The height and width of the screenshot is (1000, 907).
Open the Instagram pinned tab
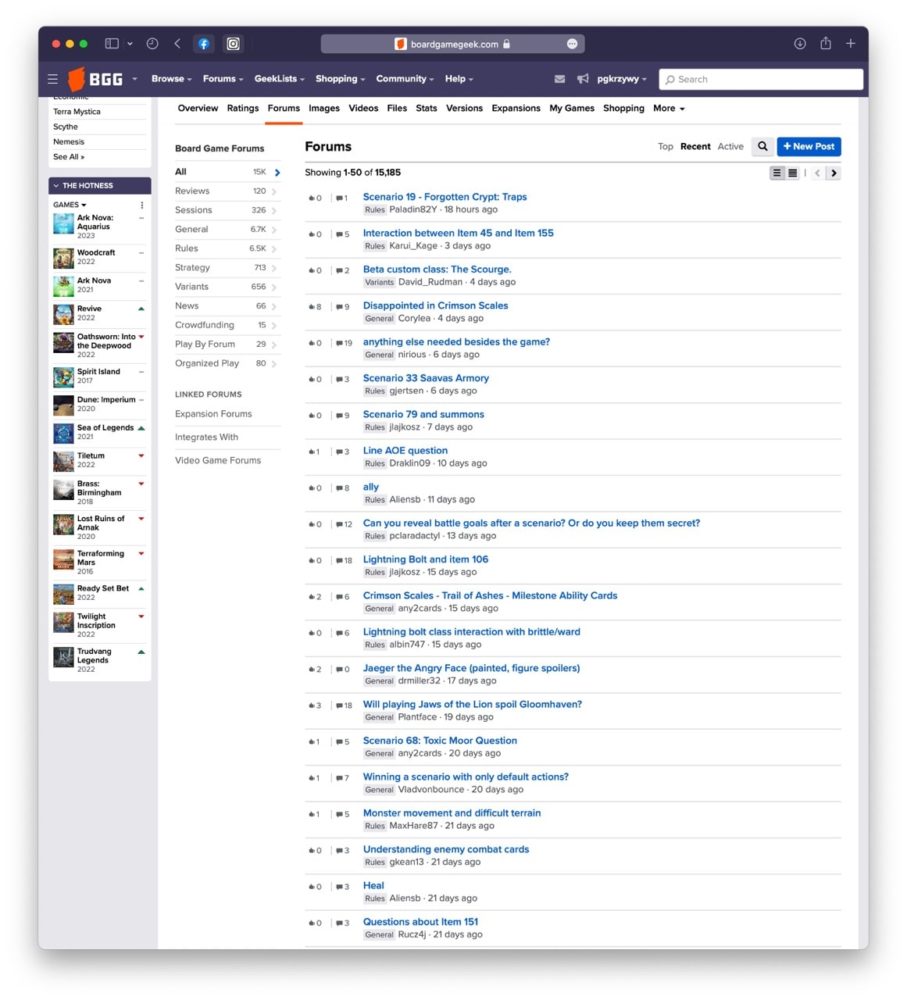[x=233, y=43]
